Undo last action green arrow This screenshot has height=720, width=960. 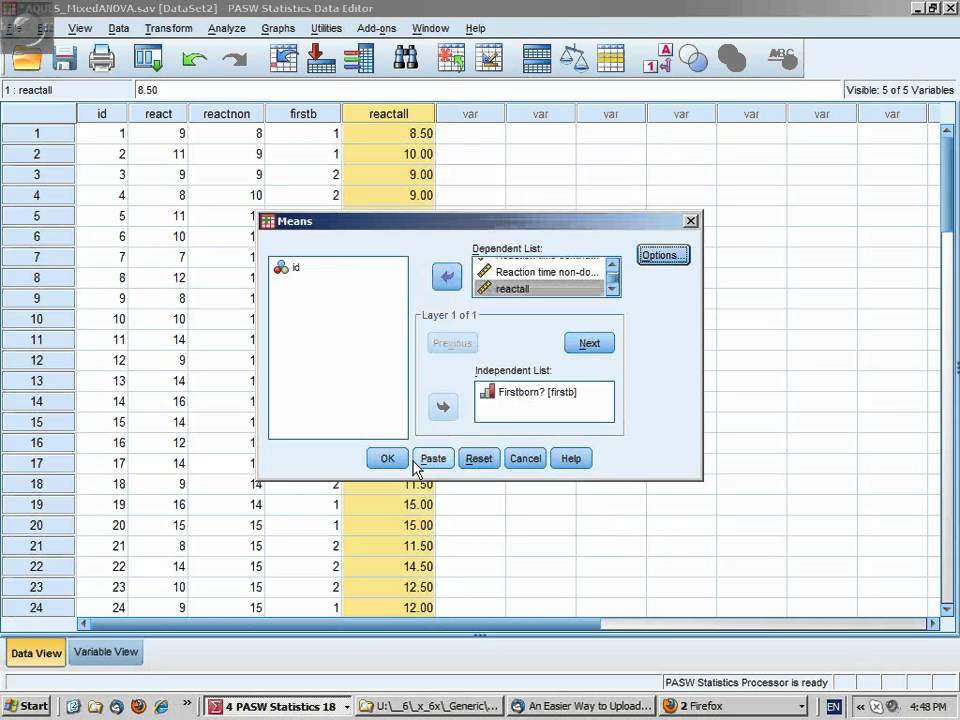194,59
